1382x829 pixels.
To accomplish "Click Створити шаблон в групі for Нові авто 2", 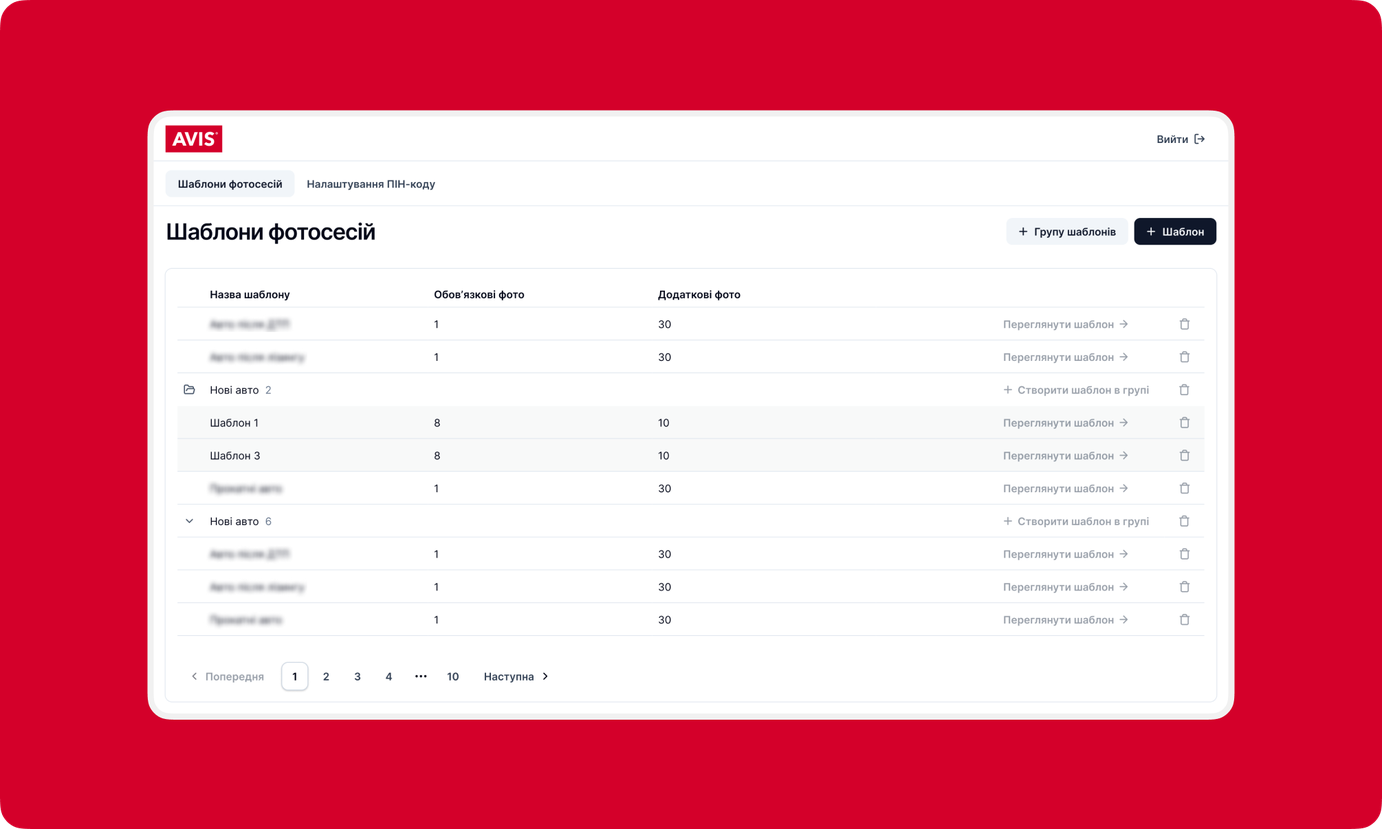I will click(1076, 390).
